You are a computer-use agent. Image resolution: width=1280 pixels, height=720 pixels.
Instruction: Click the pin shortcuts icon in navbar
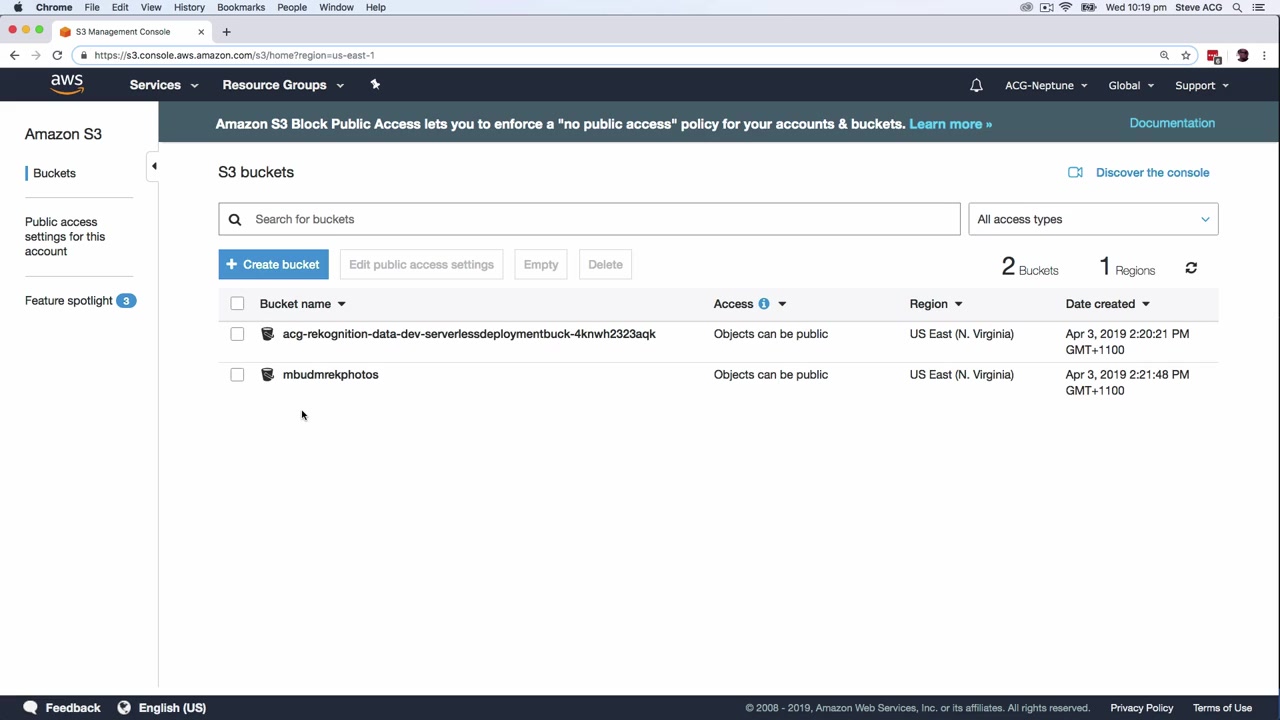coord(375,85)
